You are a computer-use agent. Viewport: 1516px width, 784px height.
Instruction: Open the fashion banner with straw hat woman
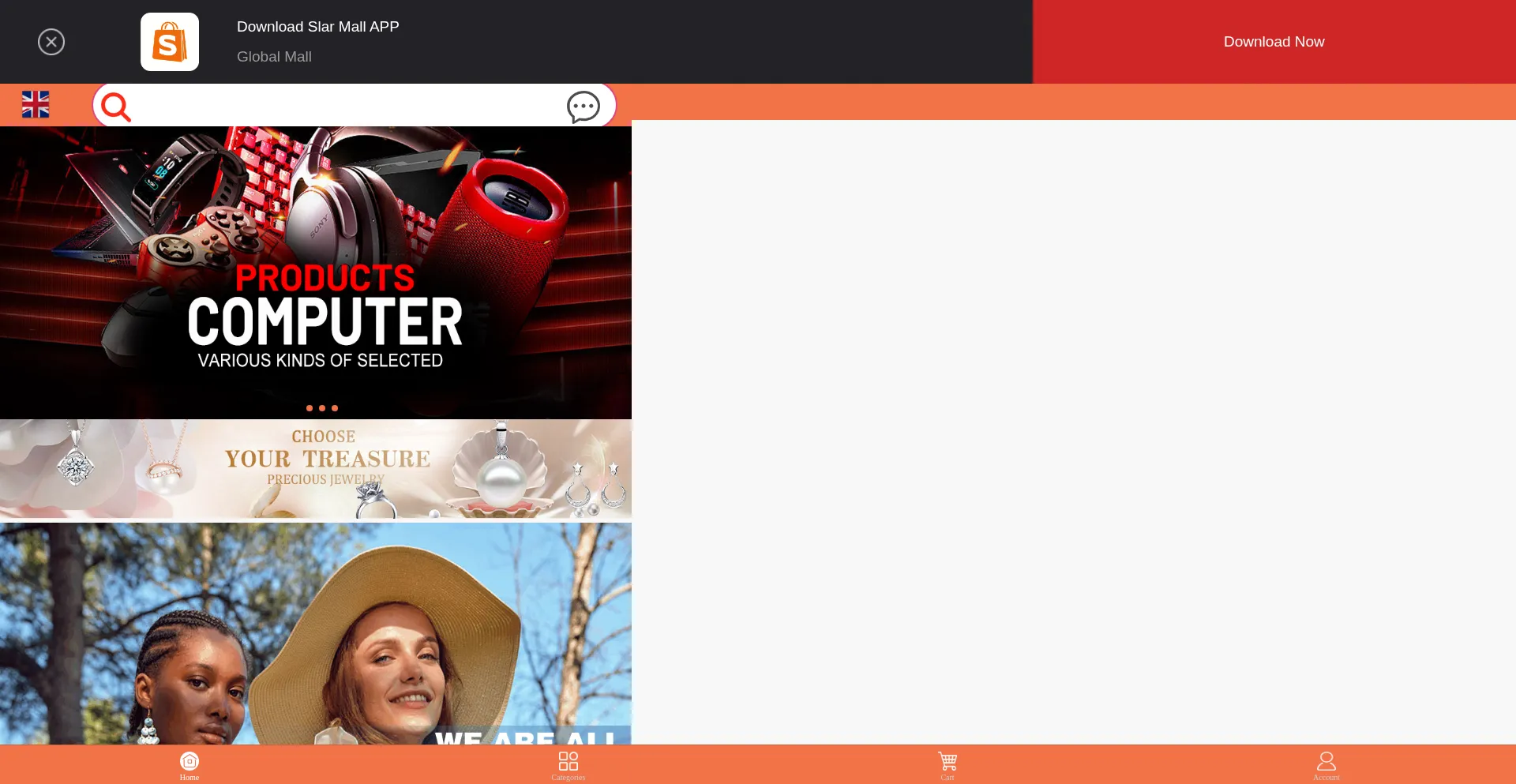pyautogui.click(x=316, y=633)
